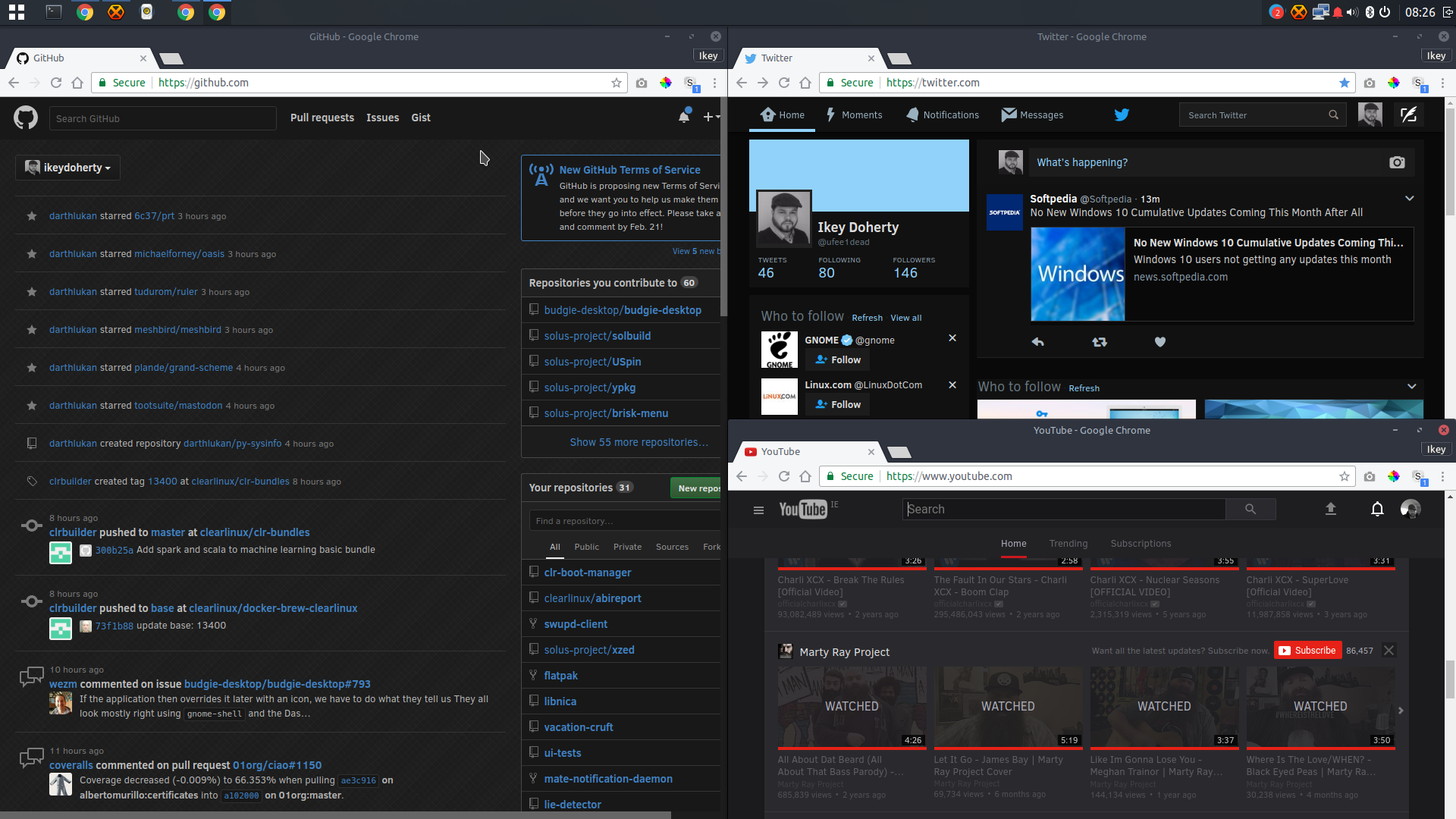1456x819 pixels.
Task: Open clr-boot-manager repository link
Action: tap(587, 573)
